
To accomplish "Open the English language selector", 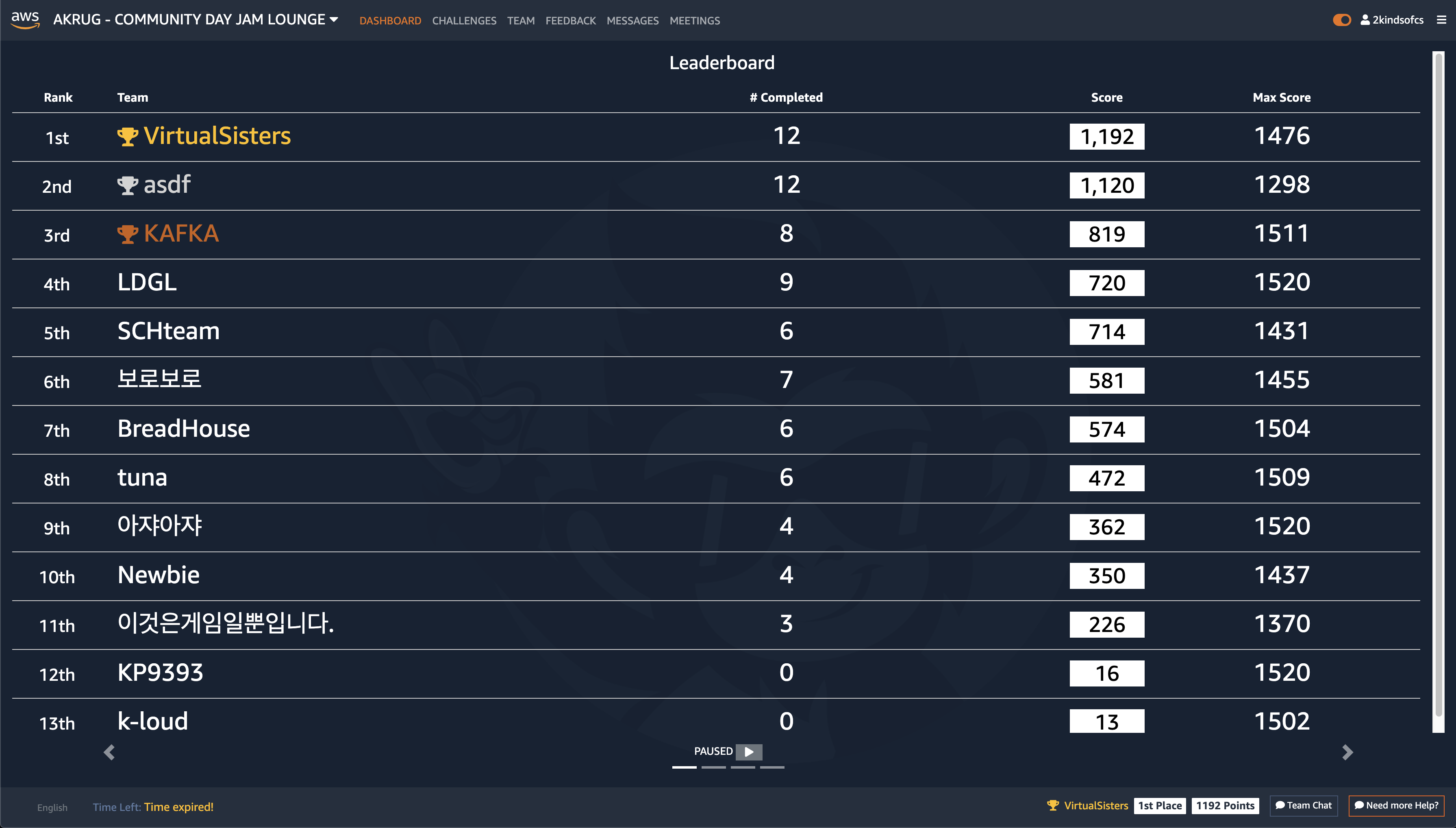I will [x=52, y=807].
